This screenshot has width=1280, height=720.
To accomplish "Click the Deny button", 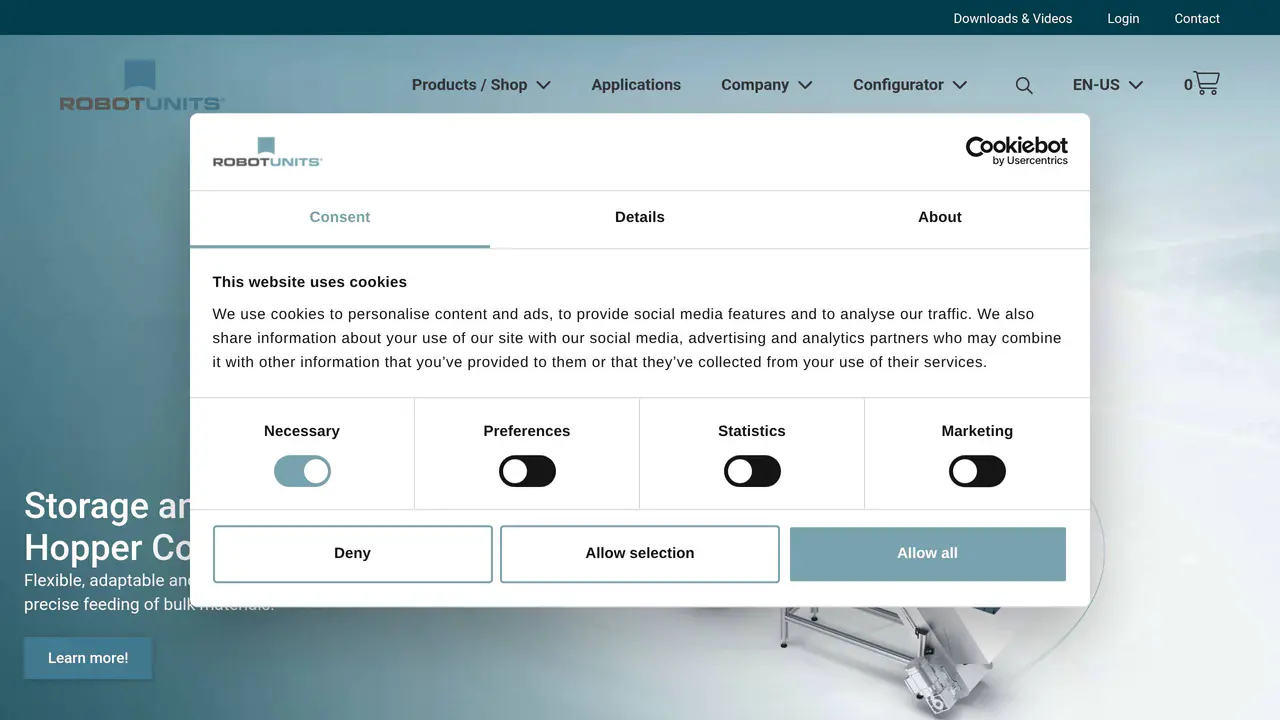I will click(353, 553).
